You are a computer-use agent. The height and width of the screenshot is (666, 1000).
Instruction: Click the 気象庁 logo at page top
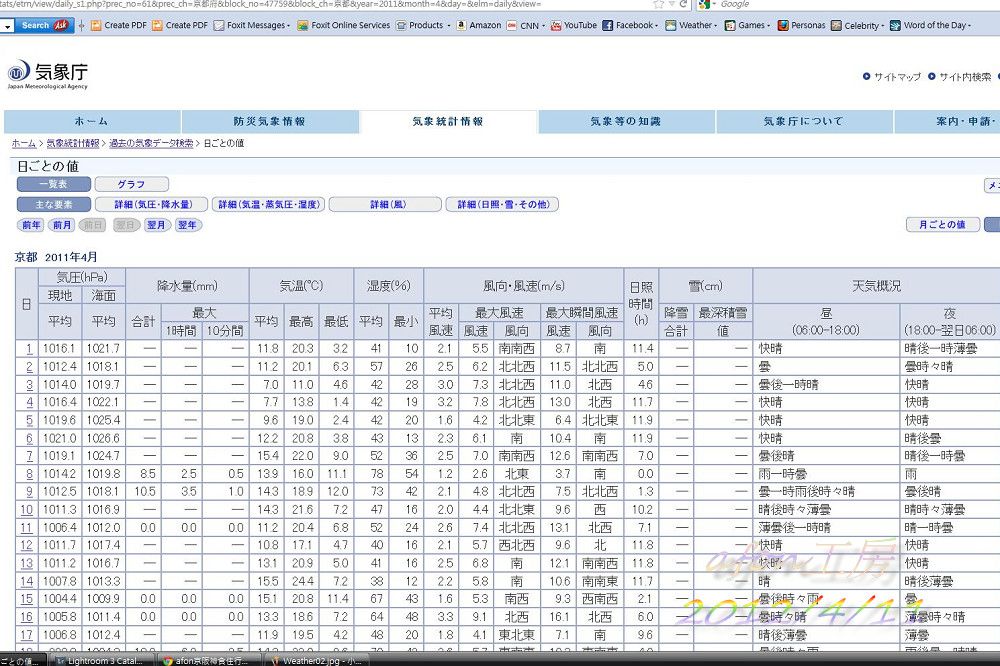click(x=48, y=73)
